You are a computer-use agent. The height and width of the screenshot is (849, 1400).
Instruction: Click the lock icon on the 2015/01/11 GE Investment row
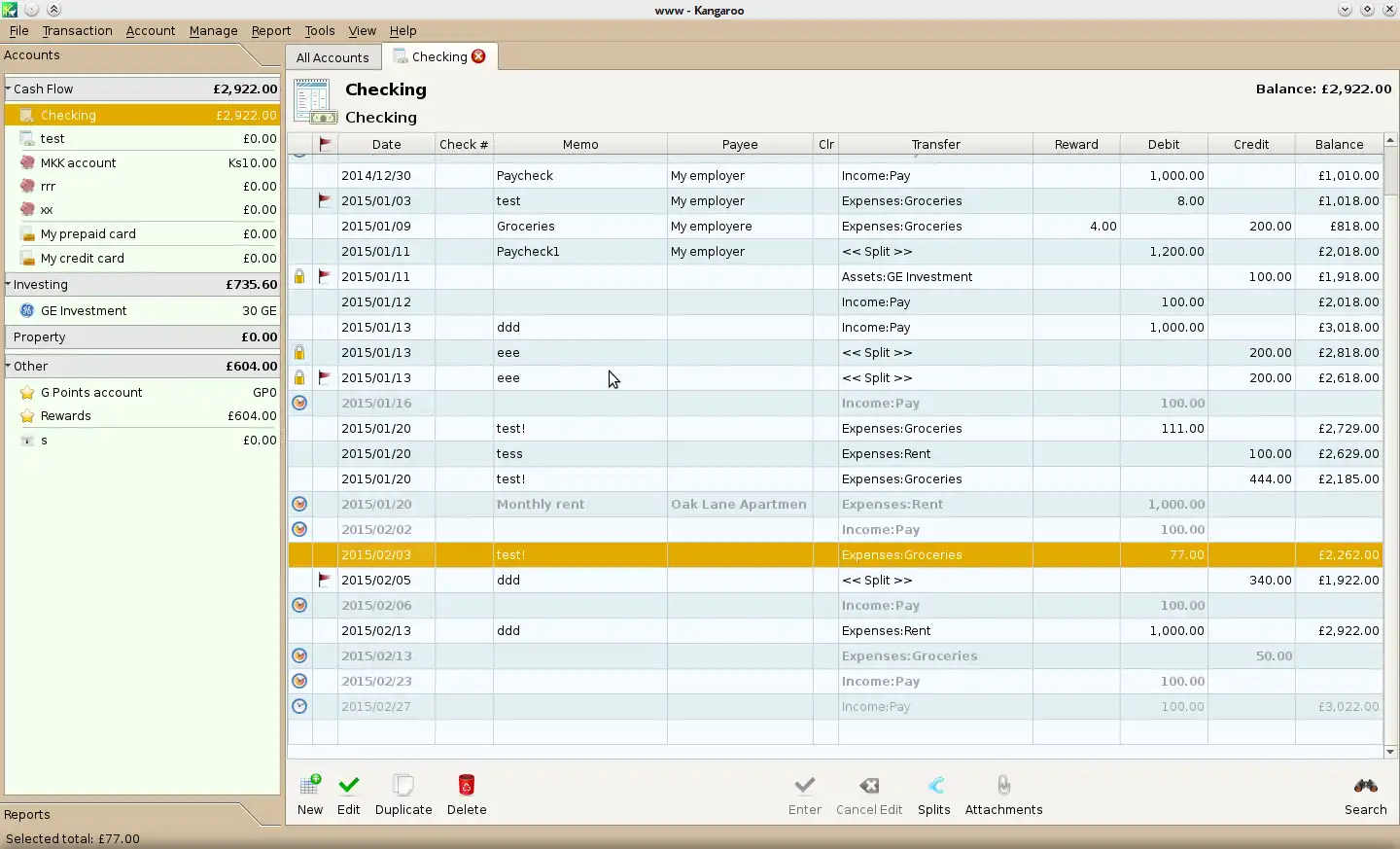tap(299, 276)
